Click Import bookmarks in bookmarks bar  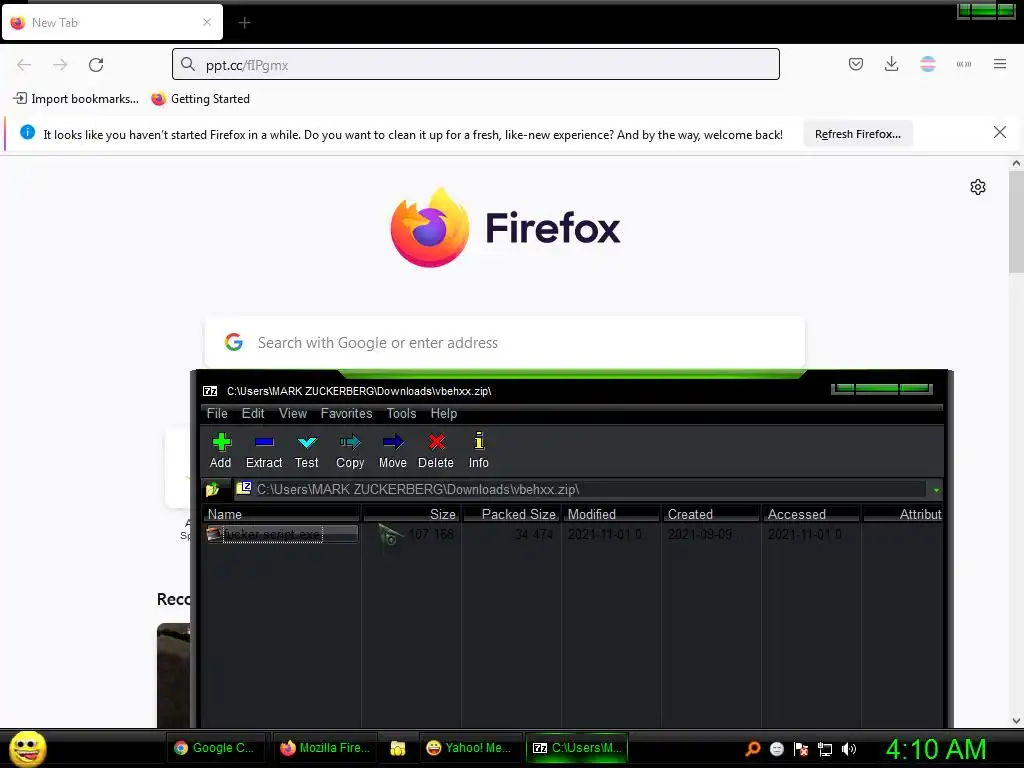[x=76, y=99]
